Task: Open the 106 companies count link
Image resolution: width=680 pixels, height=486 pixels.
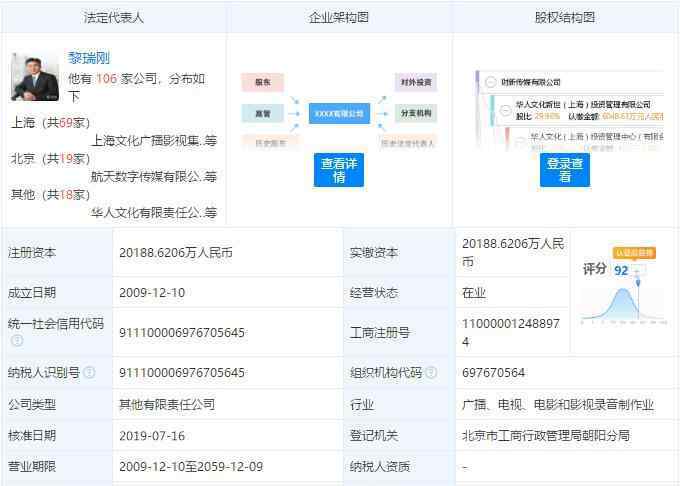Action: point(108,77)
